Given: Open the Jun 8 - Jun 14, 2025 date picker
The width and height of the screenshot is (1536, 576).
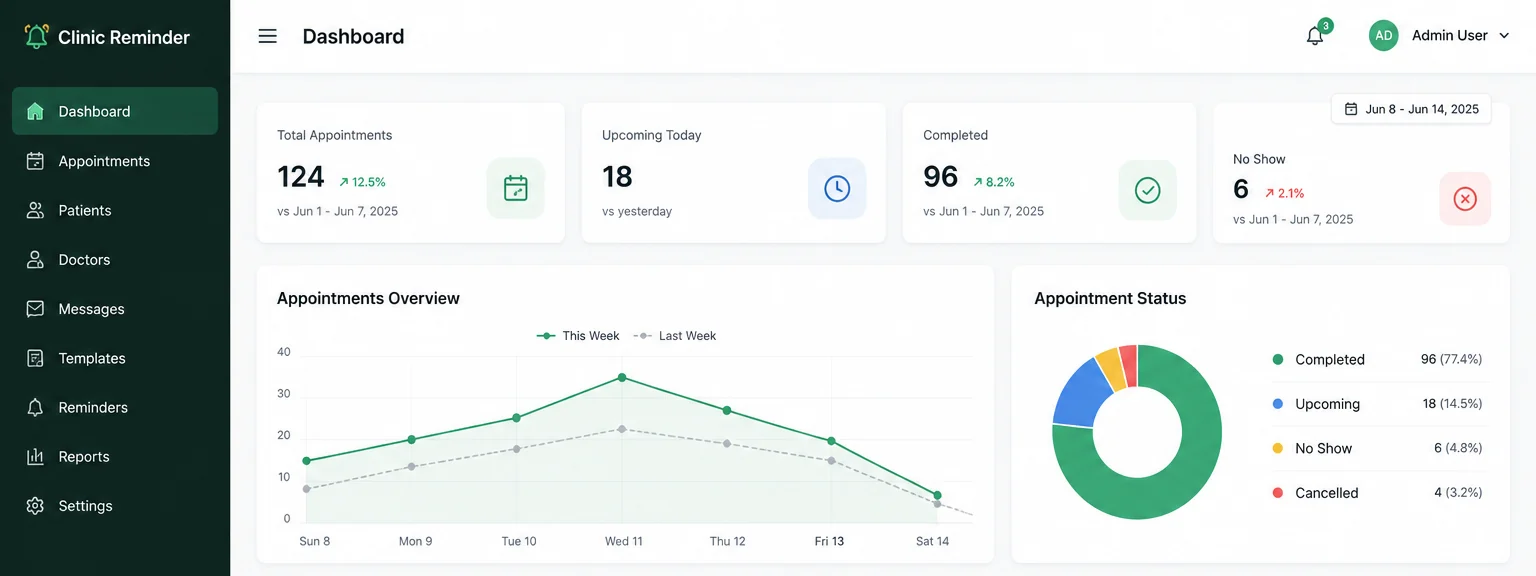Looking at the screenshot, I should [x=1411, y=109].
